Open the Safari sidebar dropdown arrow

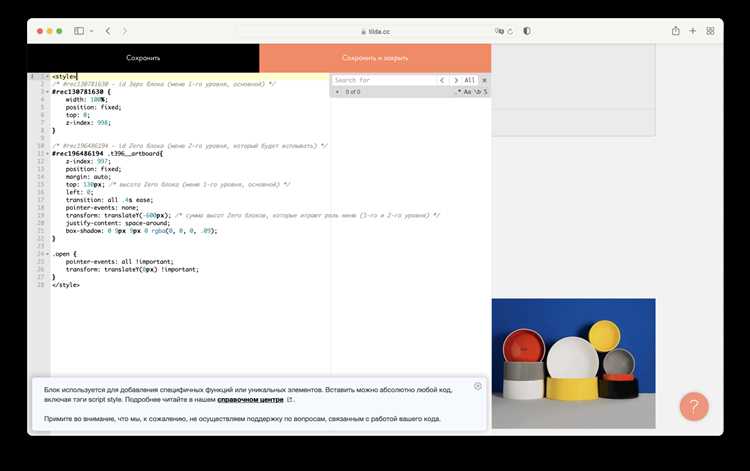(x=91, y=31)
